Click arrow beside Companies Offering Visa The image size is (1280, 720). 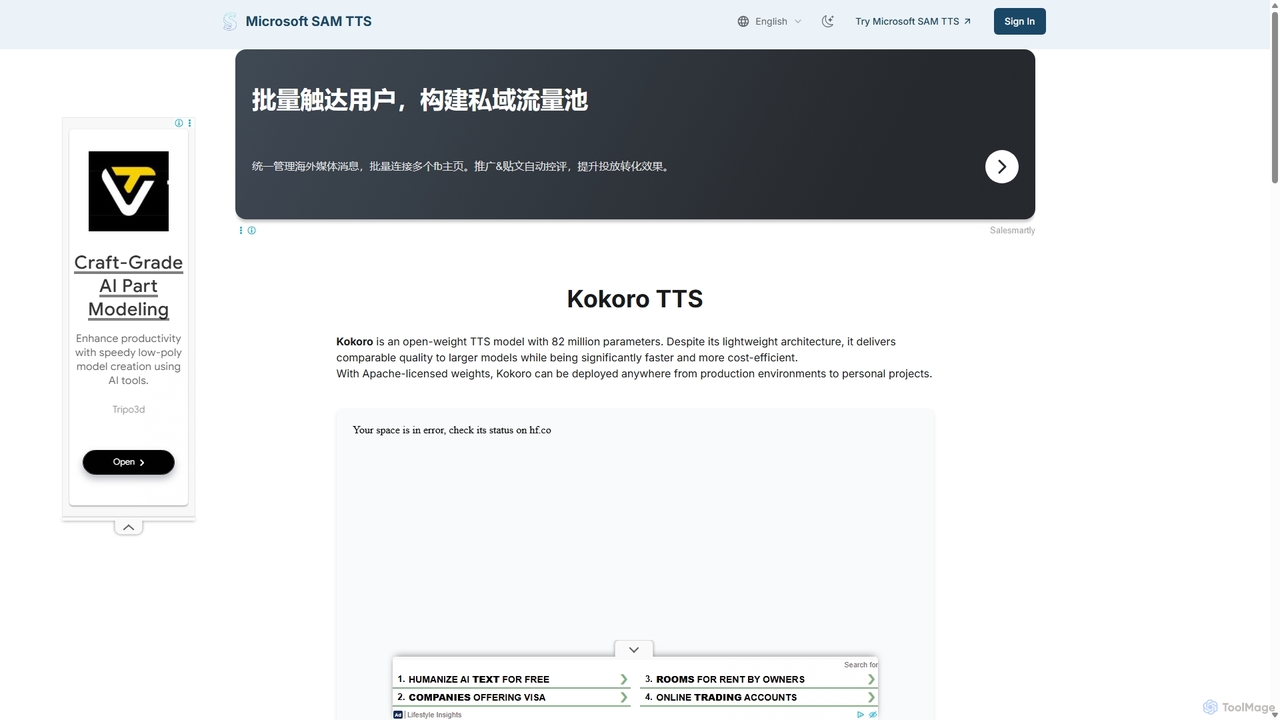tap(624, 697)
